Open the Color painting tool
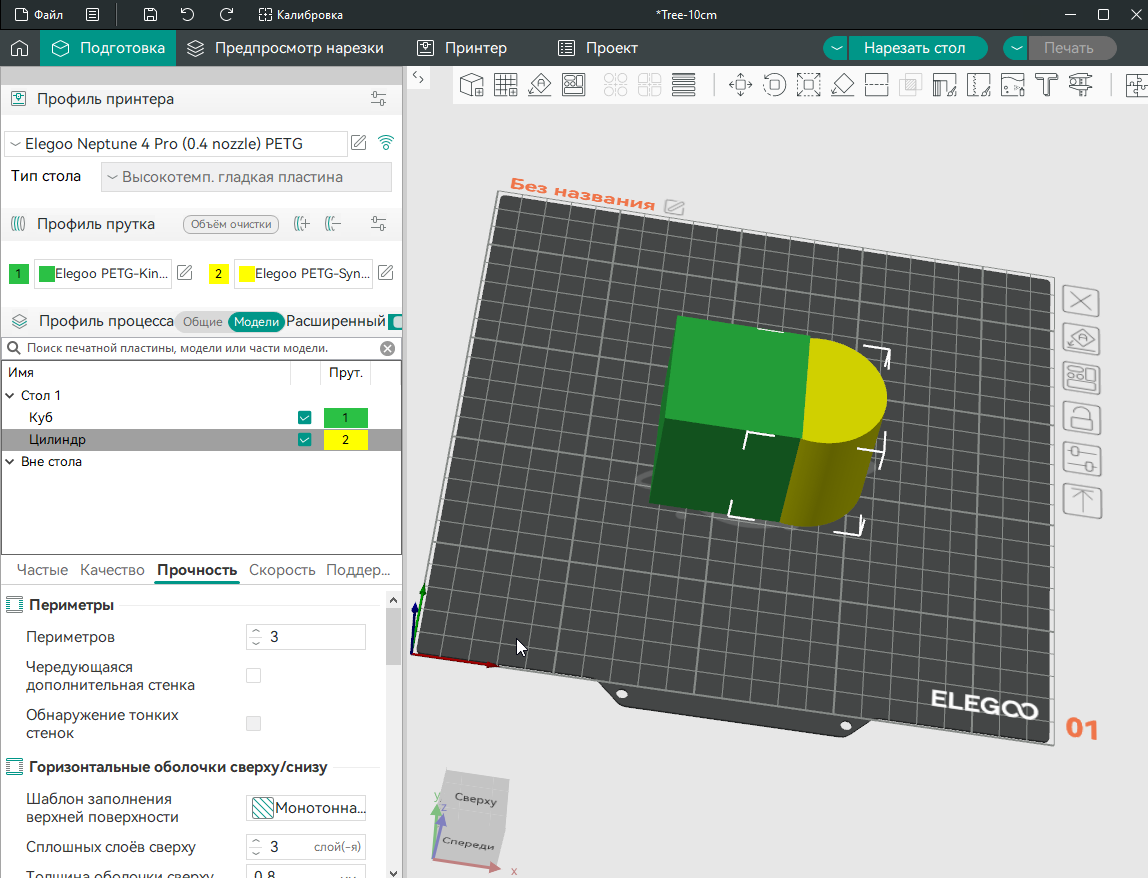Screen dimensions: 1148x878 [1013, 85]
